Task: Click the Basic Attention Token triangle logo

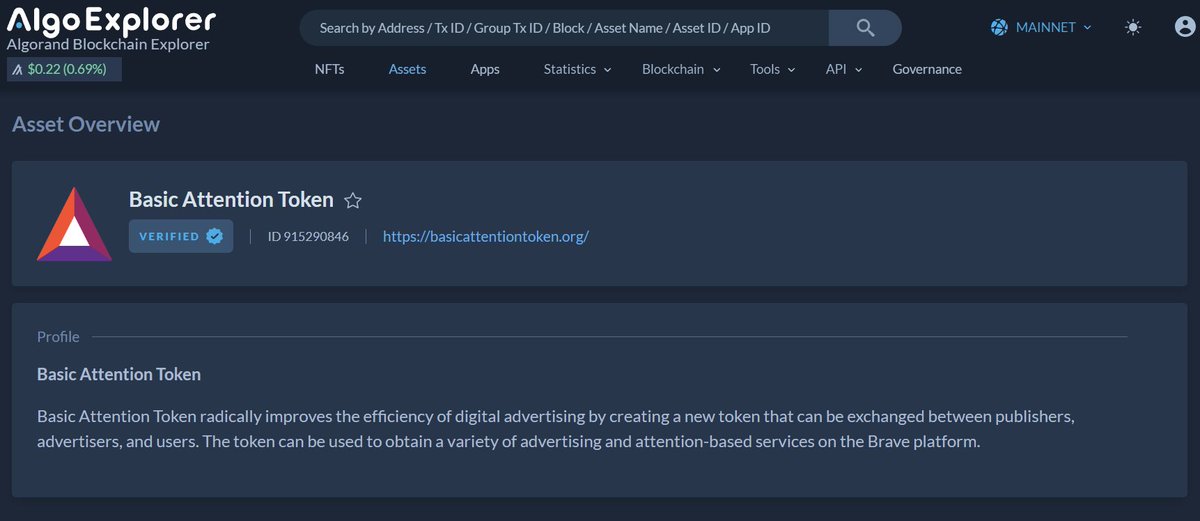Action: tap(75, 225)
